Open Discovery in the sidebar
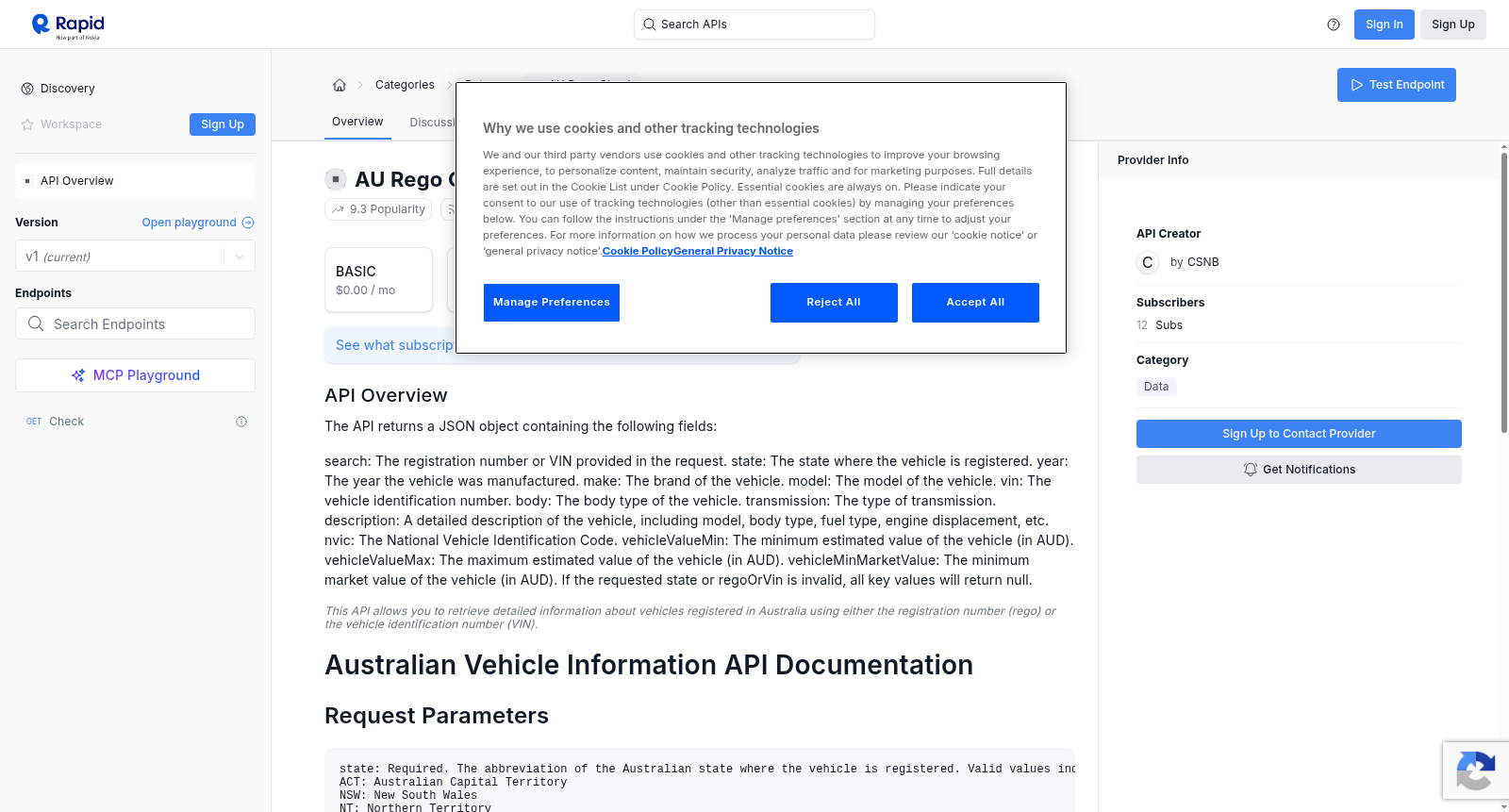The image size is (1509, 812). coord(68,89)
